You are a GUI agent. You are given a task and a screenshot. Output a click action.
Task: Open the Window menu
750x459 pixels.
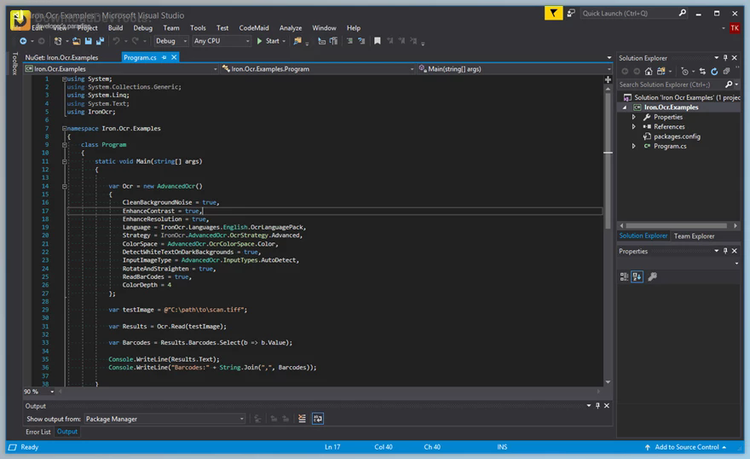(324, 28)
